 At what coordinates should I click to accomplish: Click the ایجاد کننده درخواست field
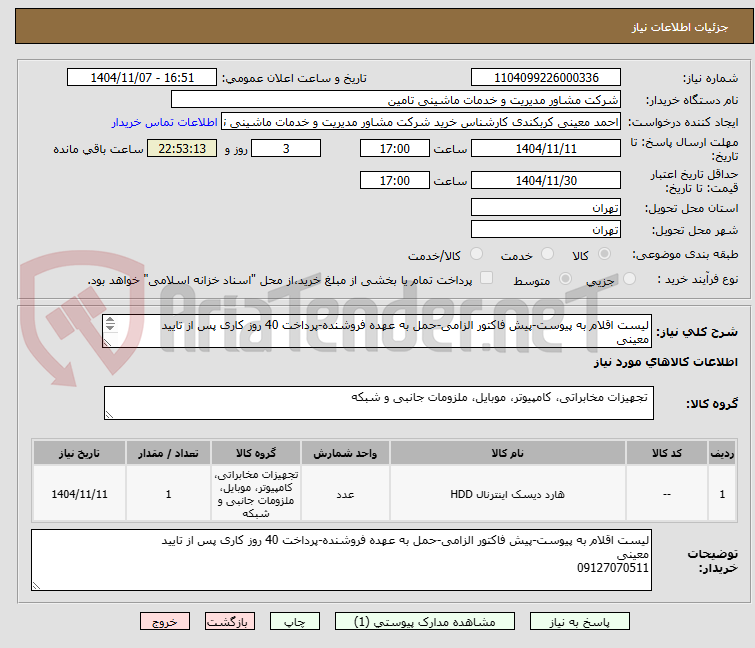(x=421, y=122)
